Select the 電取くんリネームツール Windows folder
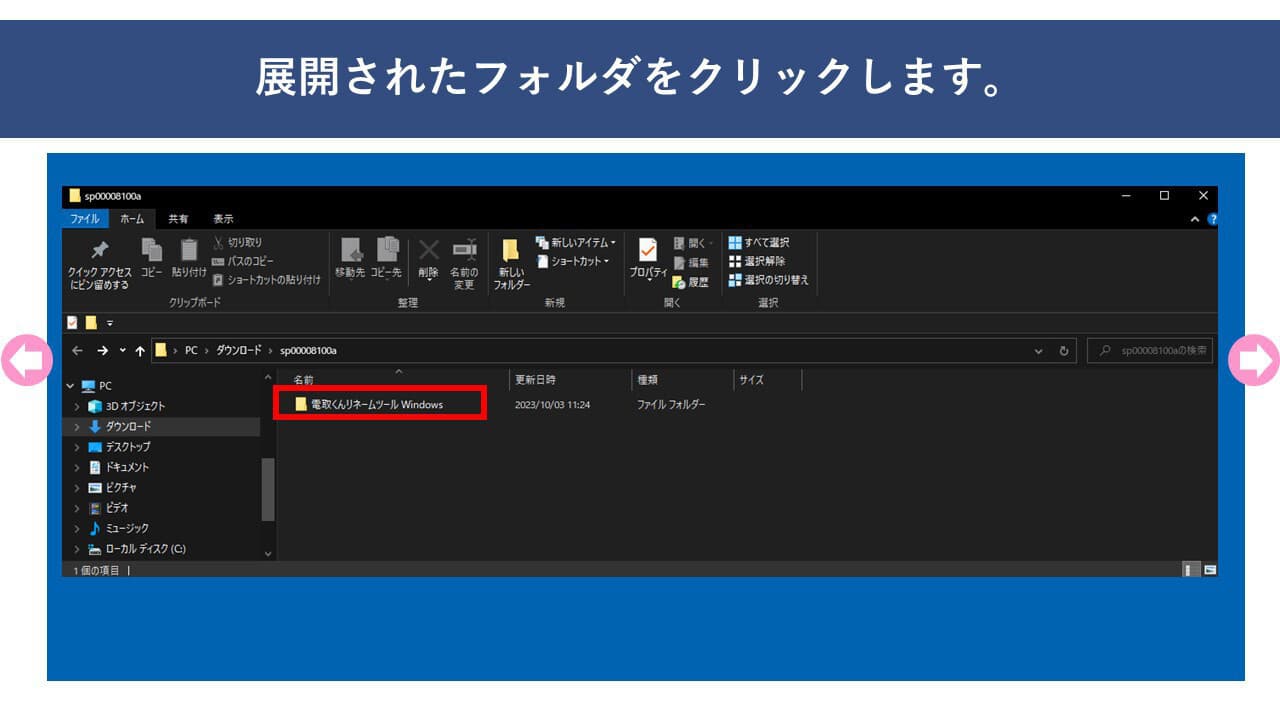1280x720 pixels. coord(369,404)
